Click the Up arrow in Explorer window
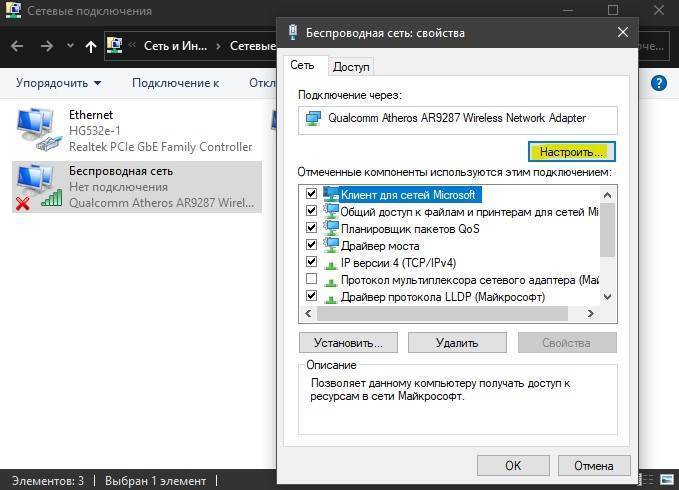Image resolution: width=679 pixels, height=490 pixels. (x=91, y=46)
